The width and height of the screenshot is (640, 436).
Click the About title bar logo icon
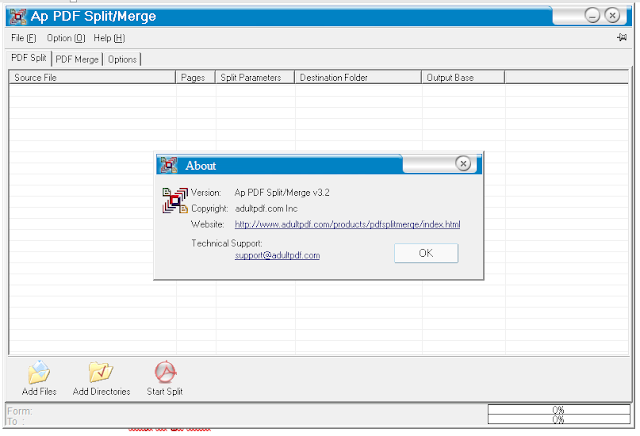click(169, 165)
